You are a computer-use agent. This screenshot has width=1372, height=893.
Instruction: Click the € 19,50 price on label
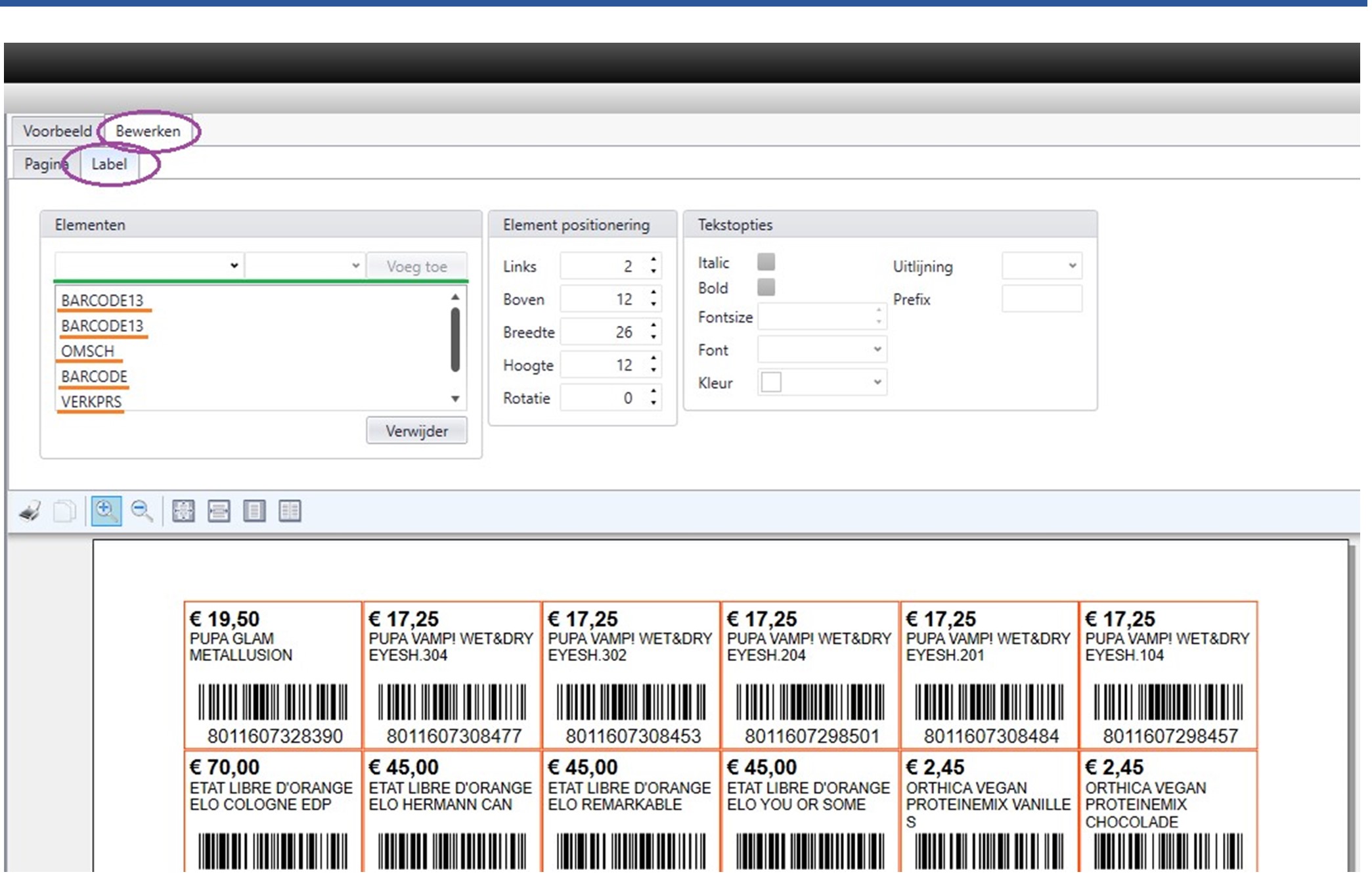(x=225, y=618)
